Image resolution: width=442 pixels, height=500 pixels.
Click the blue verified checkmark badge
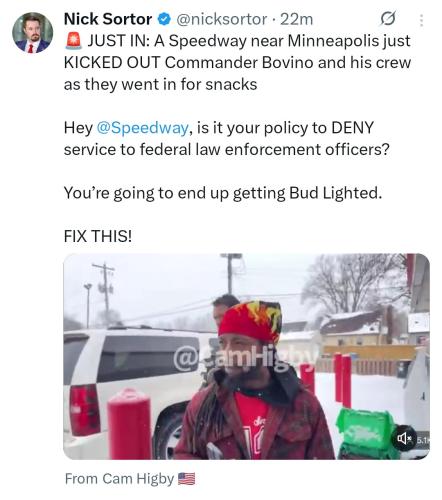click(x=164, y=19)
